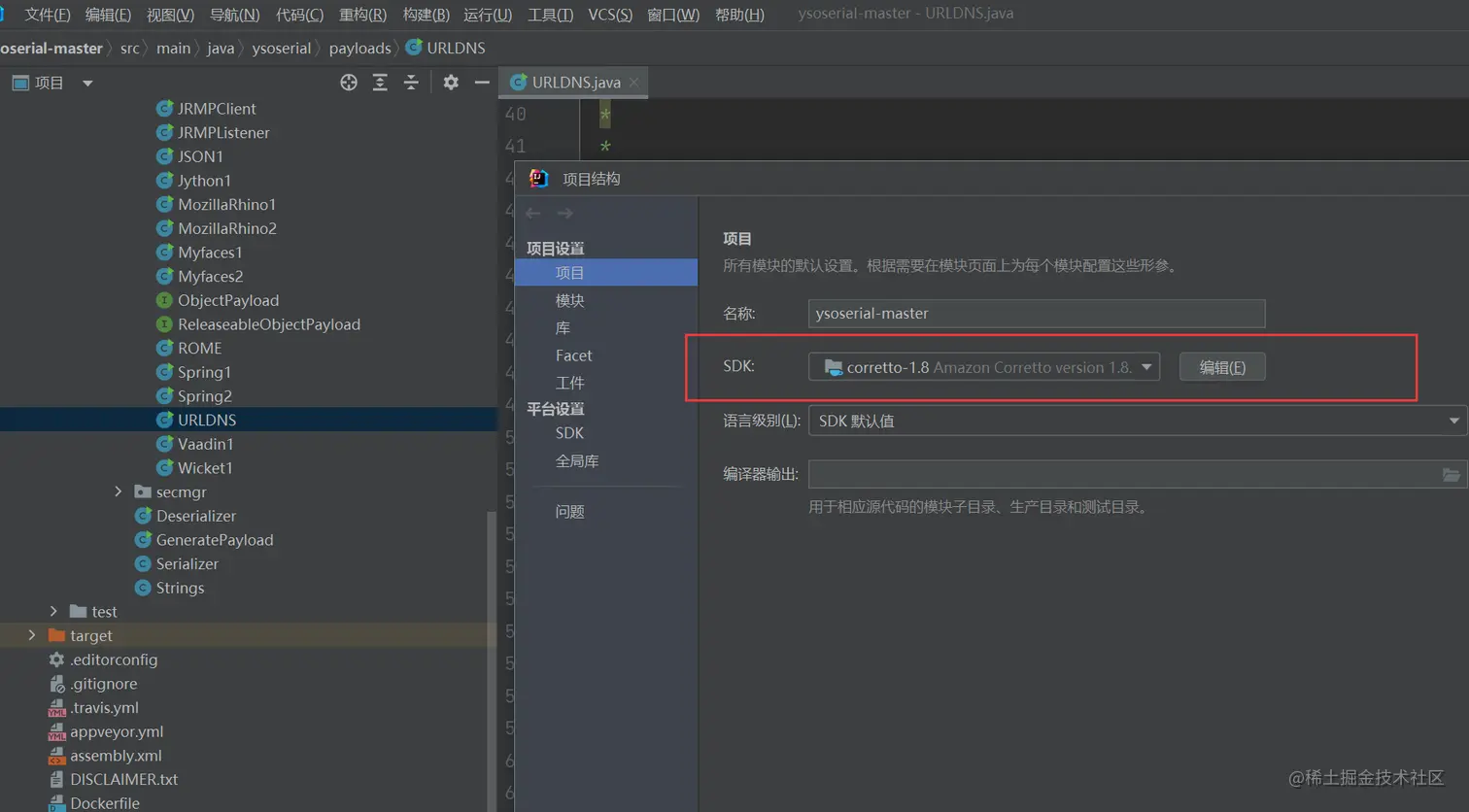Click the collapse all icon in project panel
The image size is (1469, 812).
[x=411, y=83]
